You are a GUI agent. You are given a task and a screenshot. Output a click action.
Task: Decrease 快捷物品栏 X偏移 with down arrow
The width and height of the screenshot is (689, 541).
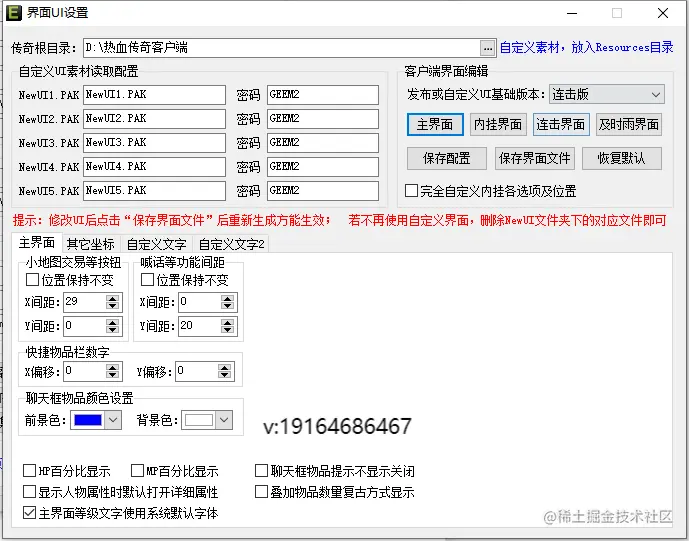click(112, 375)
